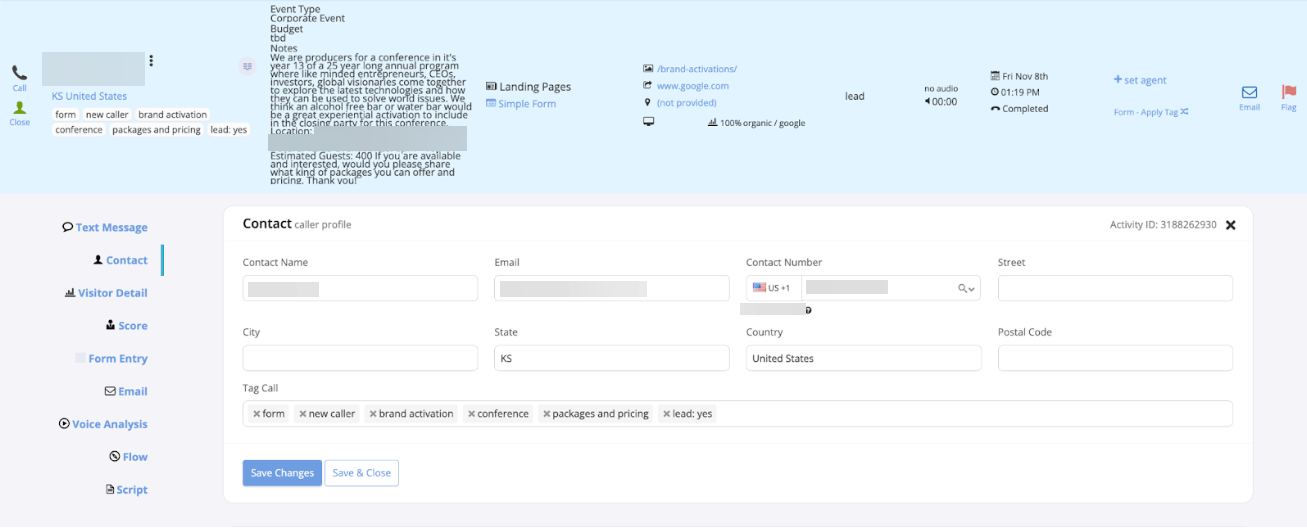Viewport: 1307px width, 530px height.
Task: Open the Score tab
Action: (x=126, y=326)
